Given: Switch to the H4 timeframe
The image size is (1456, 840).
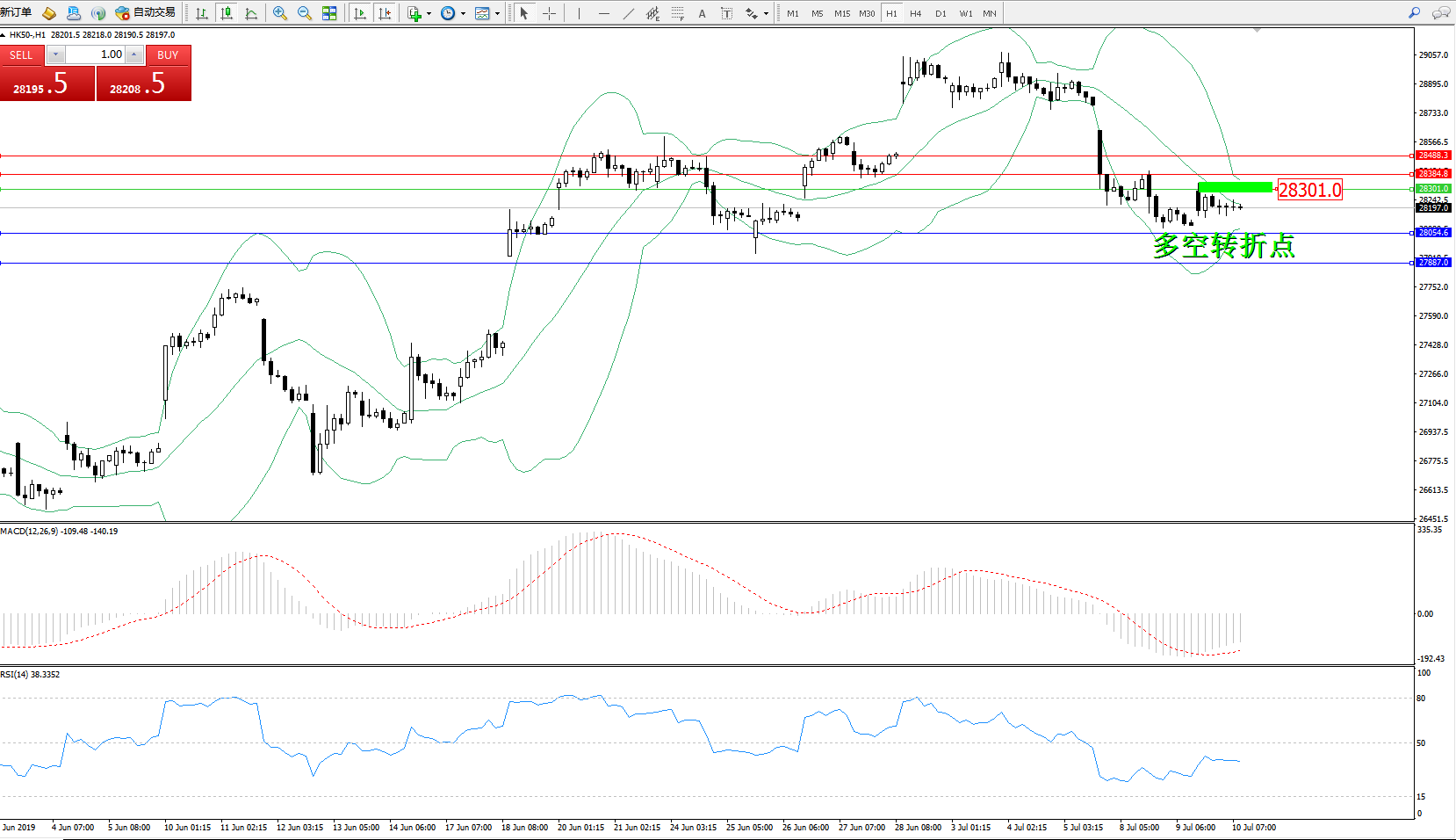Looking at the screenshot, I should coord(915,13).
